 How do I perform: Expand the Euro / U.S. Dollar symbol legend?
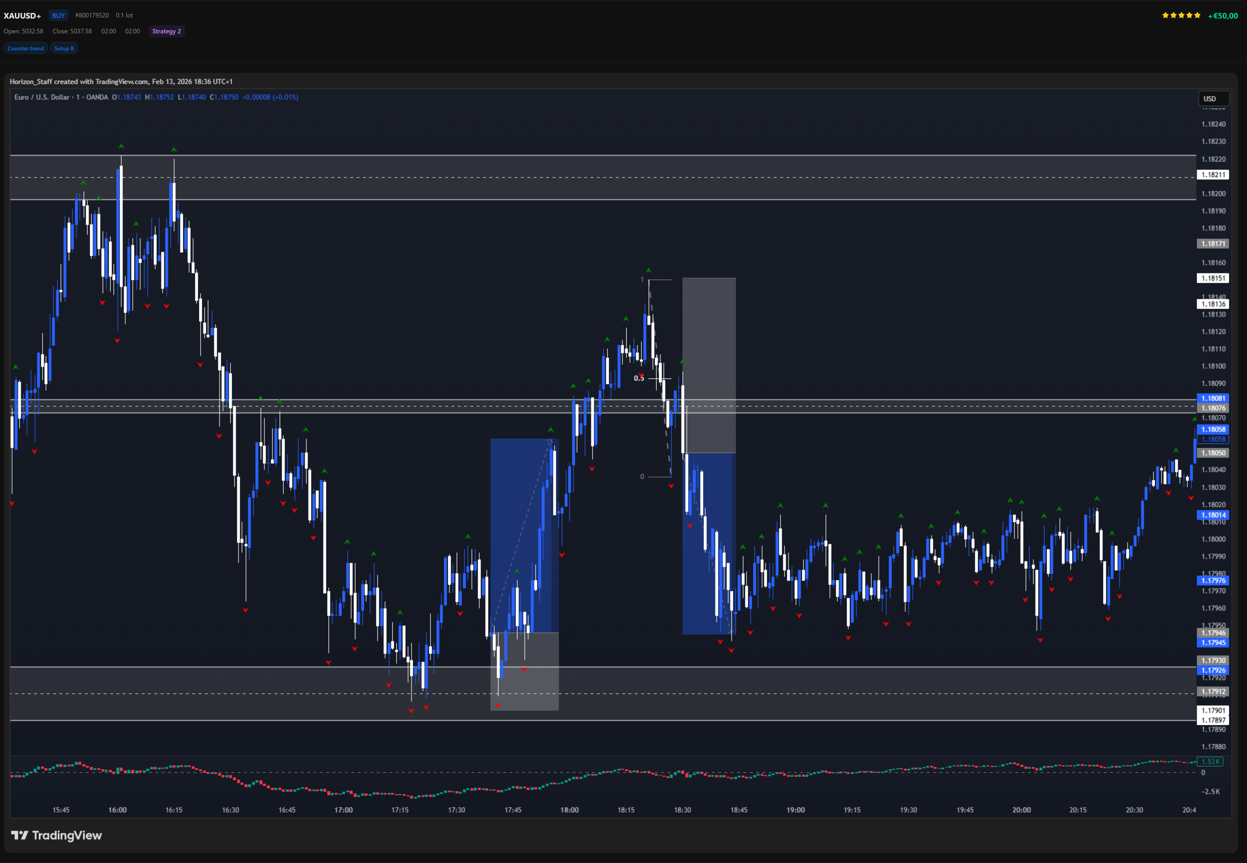click(60, 97)
